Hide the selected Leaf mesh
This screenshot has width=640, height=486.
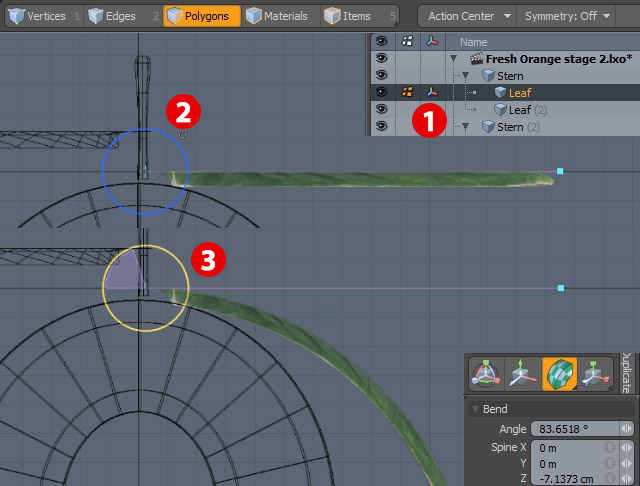381,92
